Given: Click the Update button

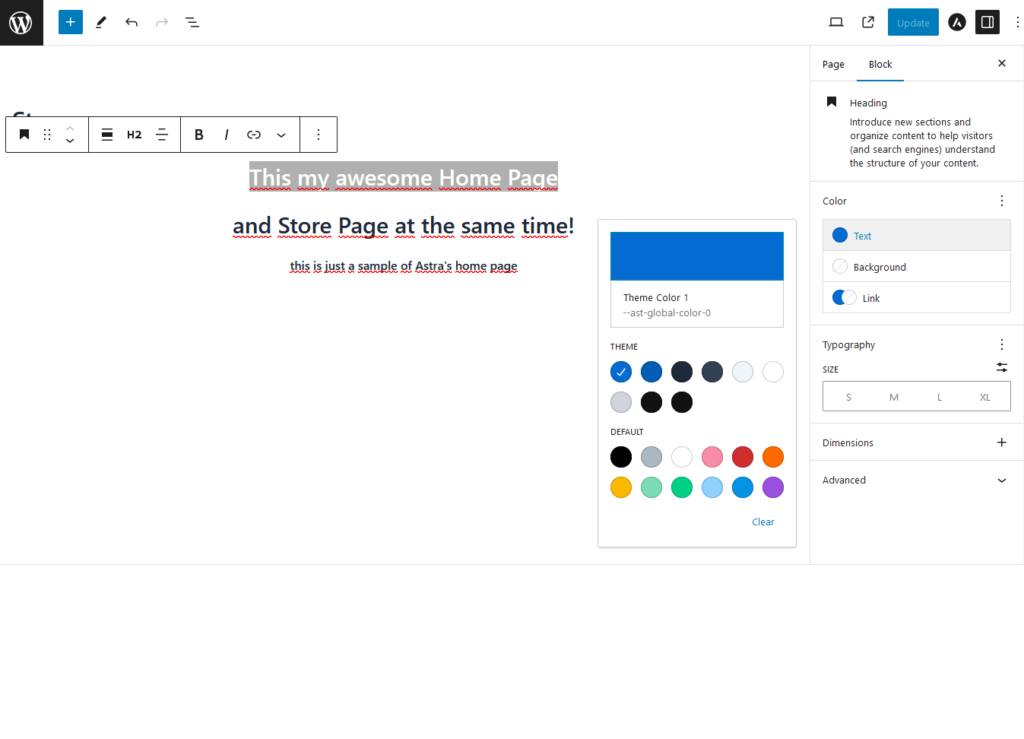Looking at the screenshot, I should point(913,22).
